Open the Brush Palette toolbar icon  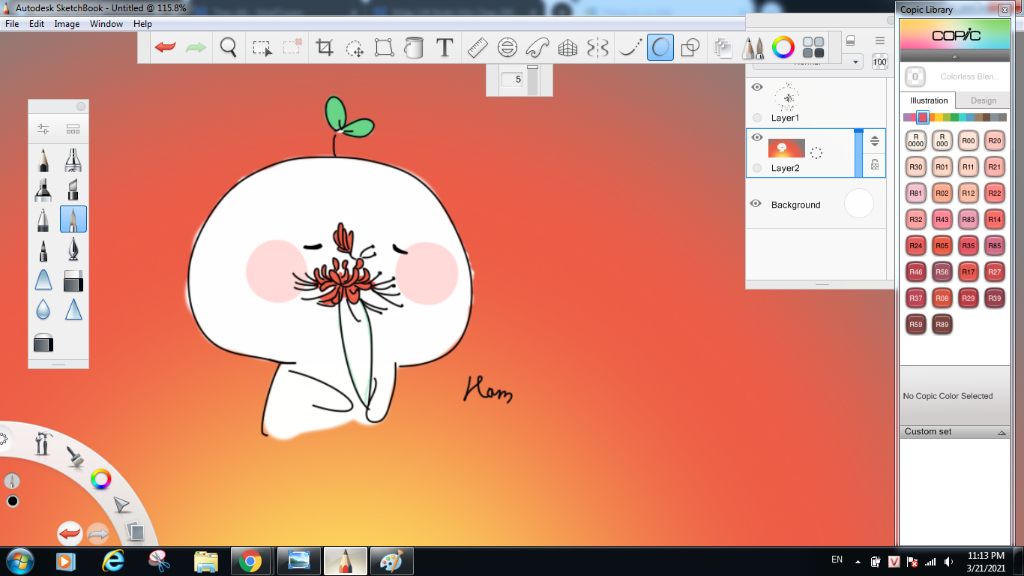click(753, 48)
